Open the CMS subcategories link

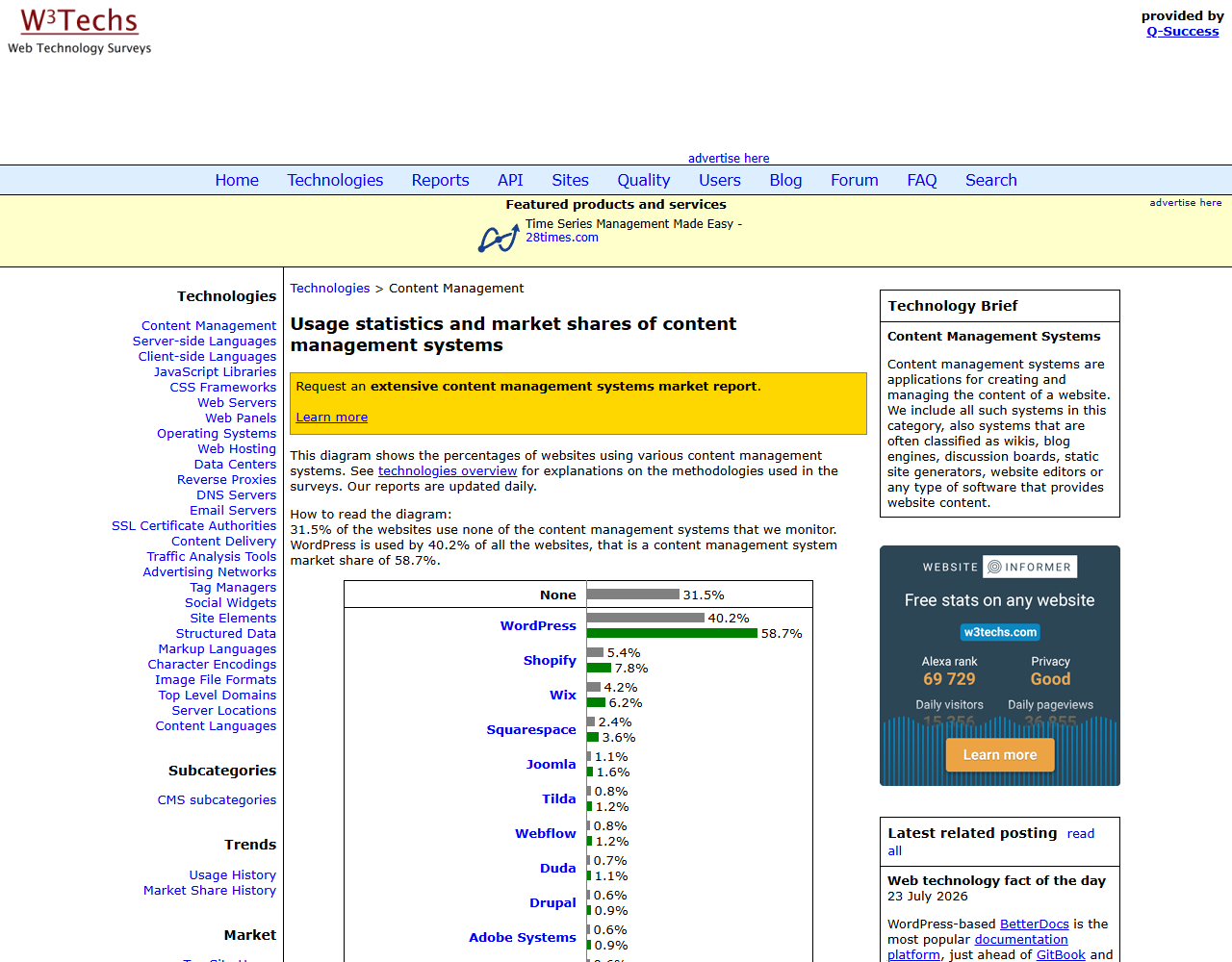click(217, 799)
